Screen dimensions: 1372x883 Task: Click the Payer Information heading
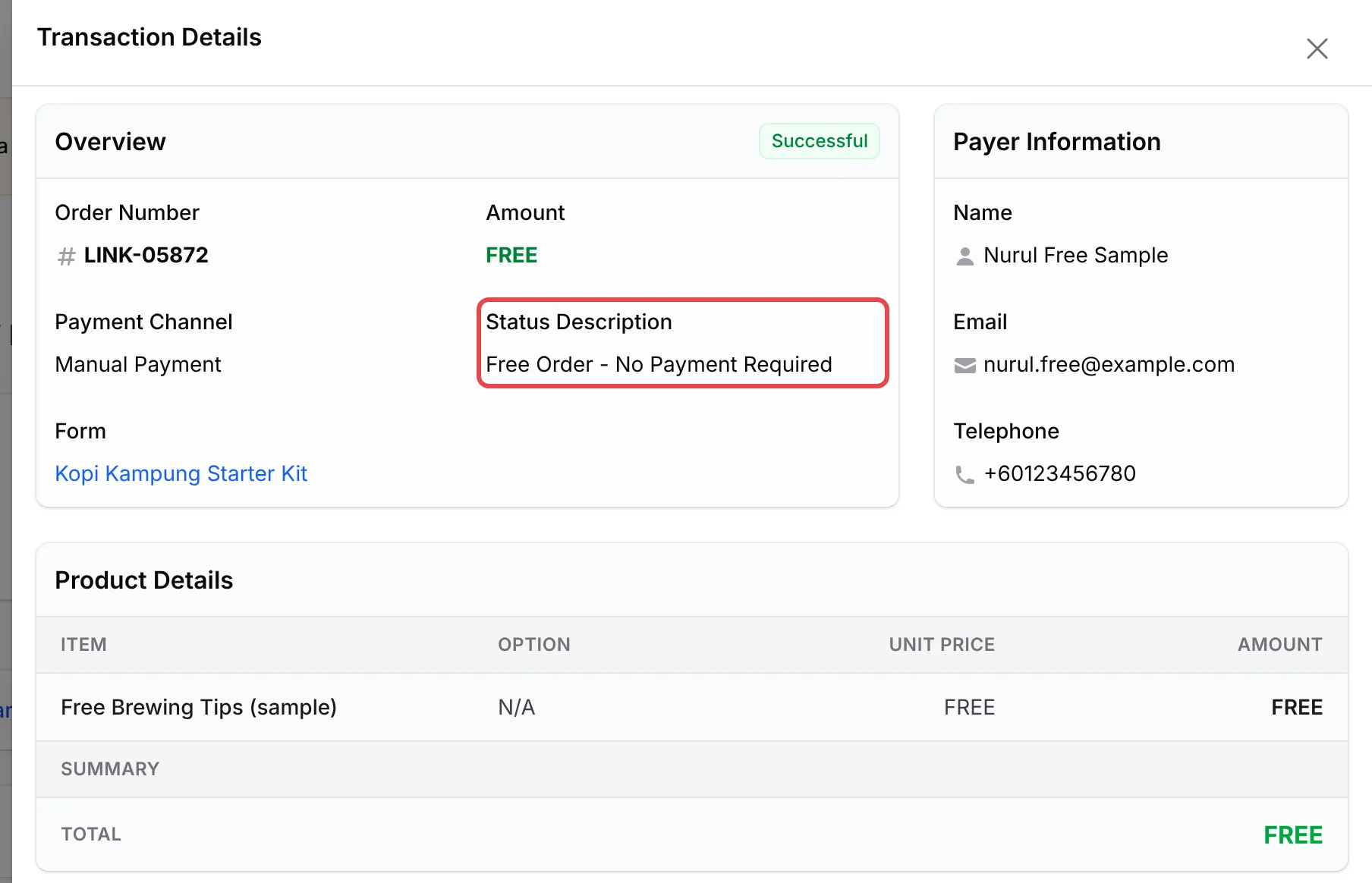[x=1057, y=142]
